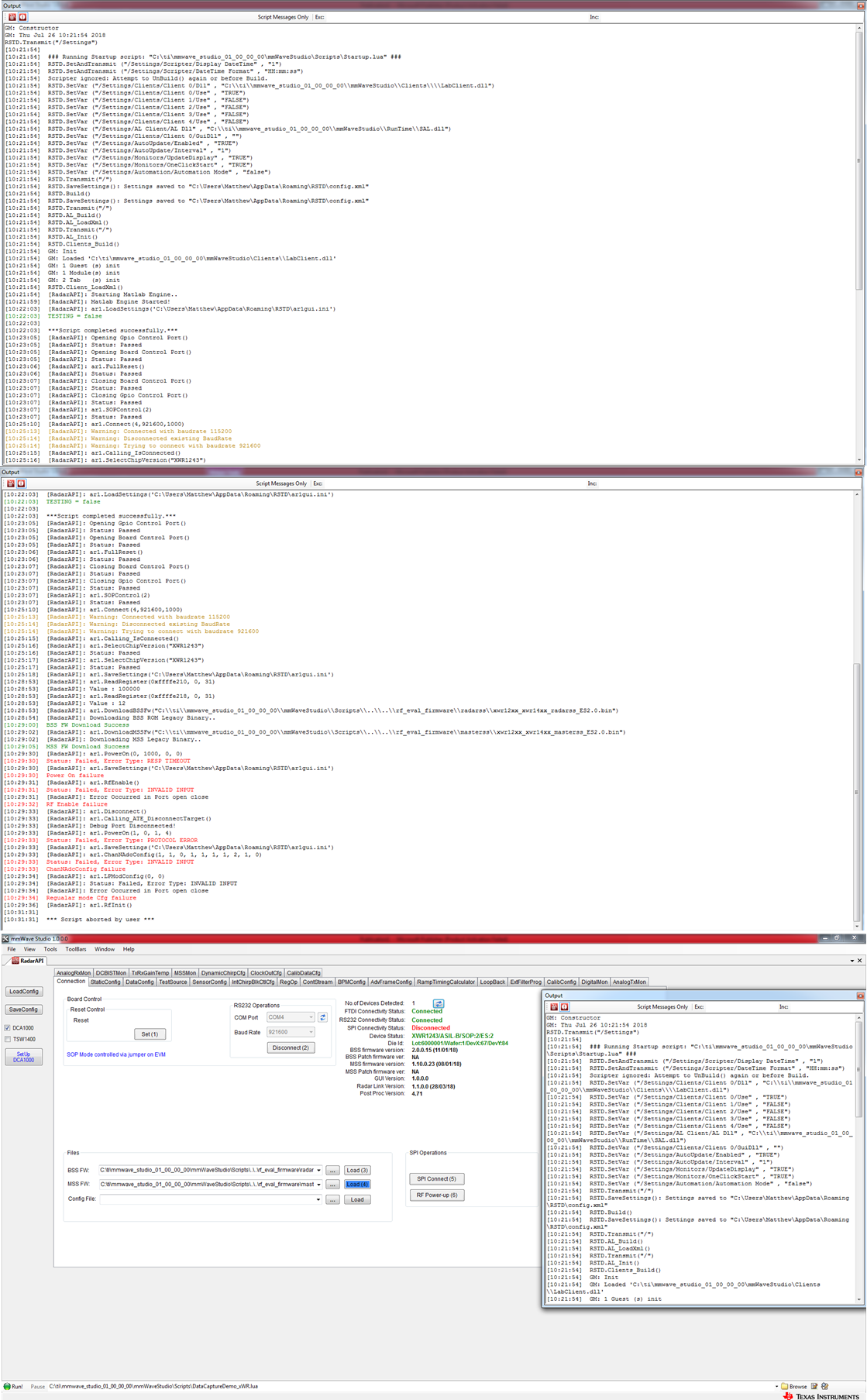Click first red toolbar icon in topmost Output window

click(12, 17)
